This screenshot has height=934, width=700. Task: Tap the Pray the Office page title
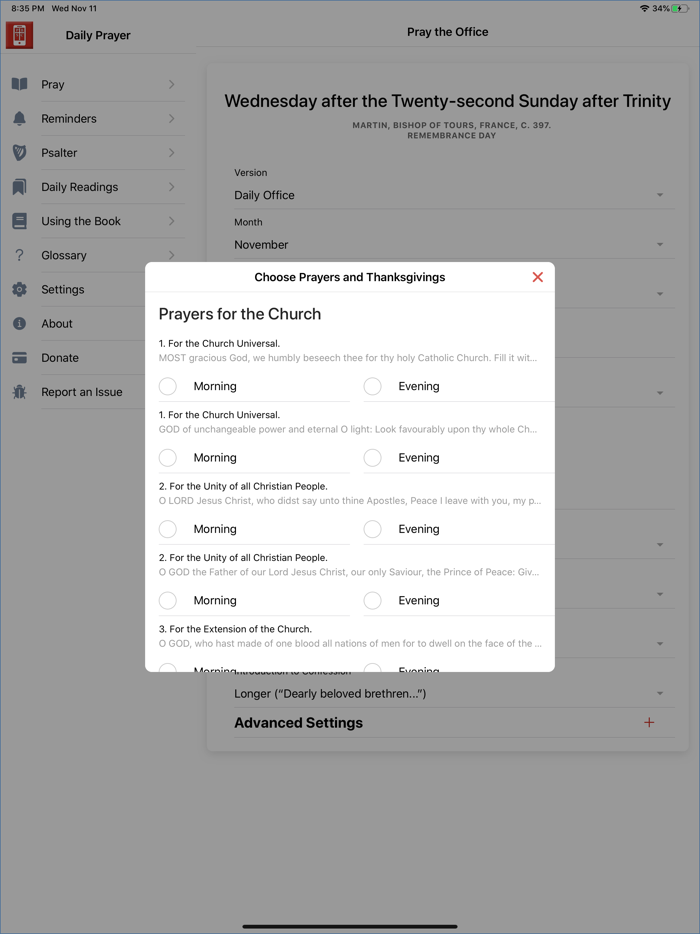(447, 32)
